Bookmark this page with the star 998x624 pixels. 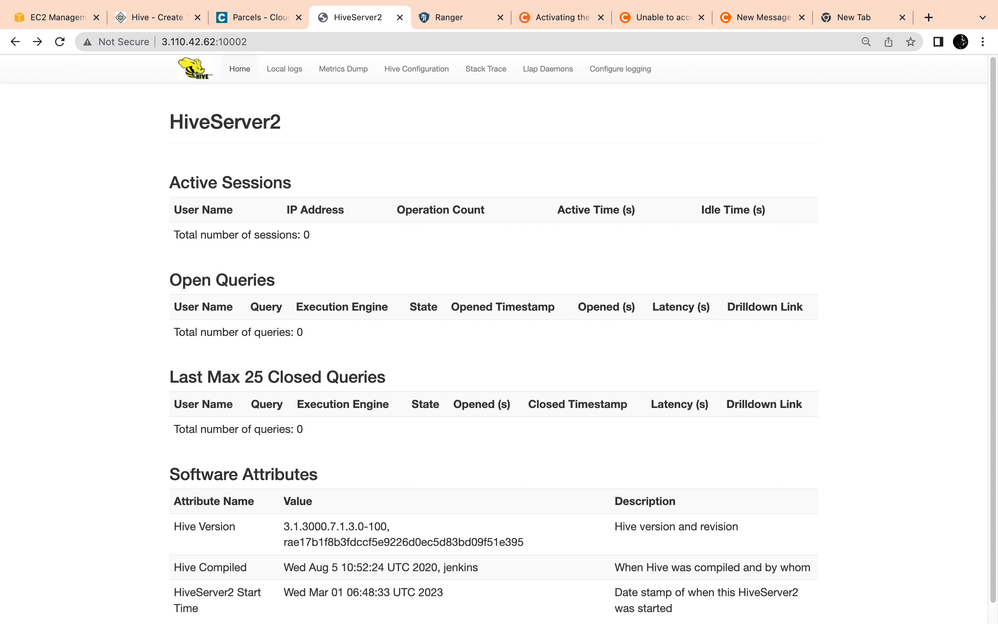point(910,41)
